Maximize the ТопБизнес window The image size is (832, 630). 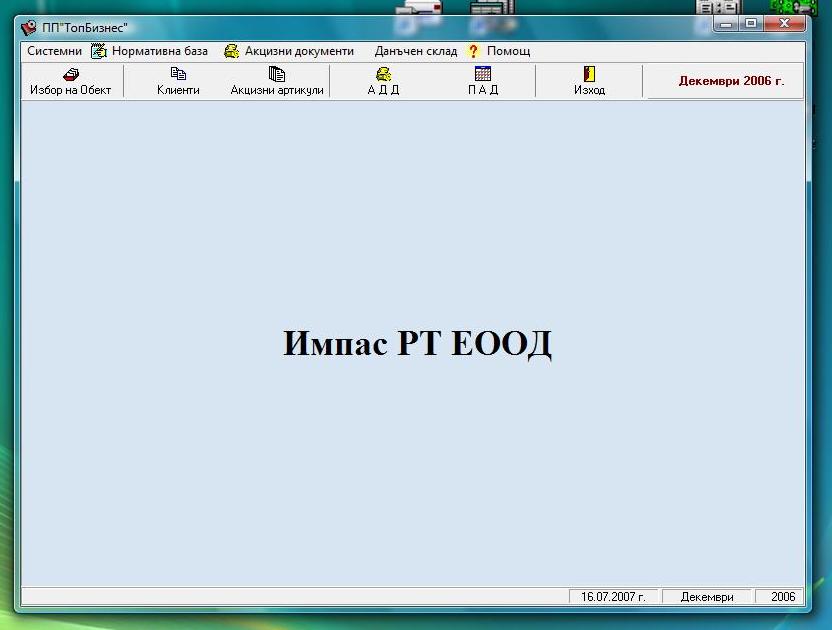click(751, 23)
